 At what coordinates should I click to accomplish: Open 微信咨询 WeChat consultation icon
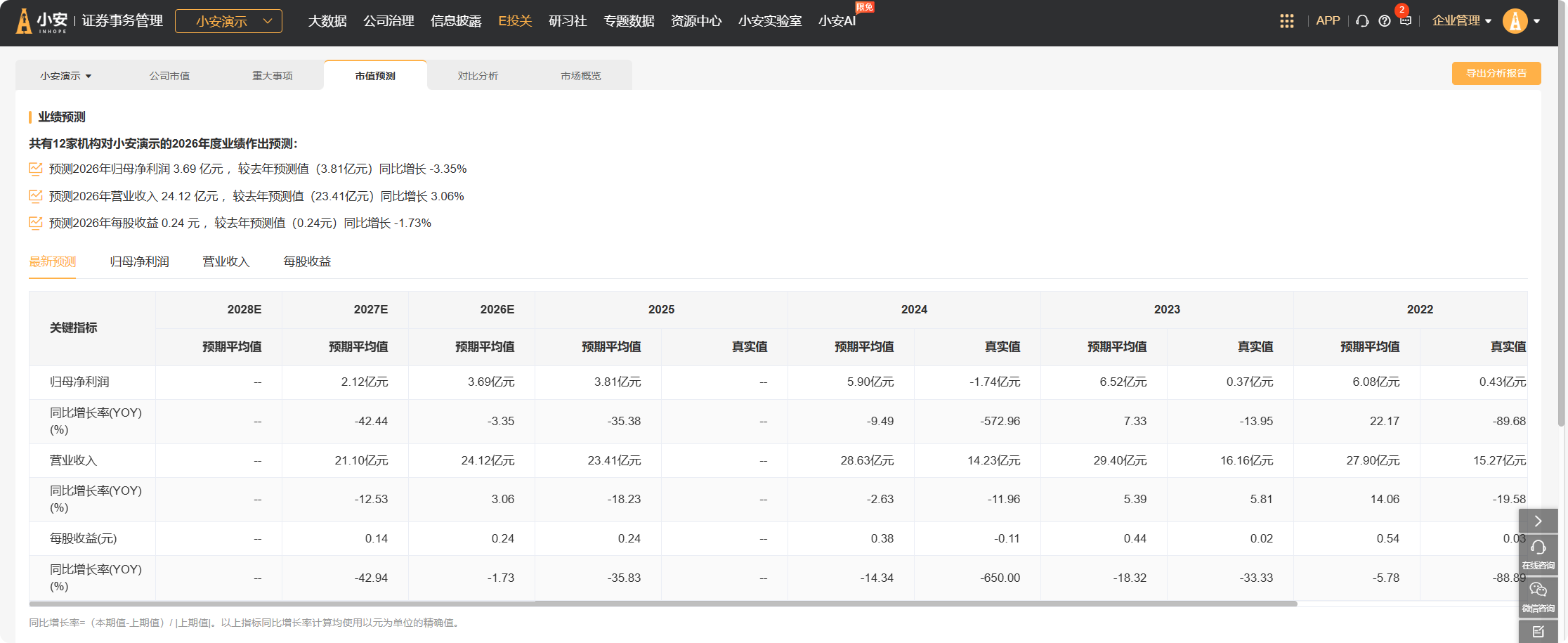click(x=1538, y=597)
